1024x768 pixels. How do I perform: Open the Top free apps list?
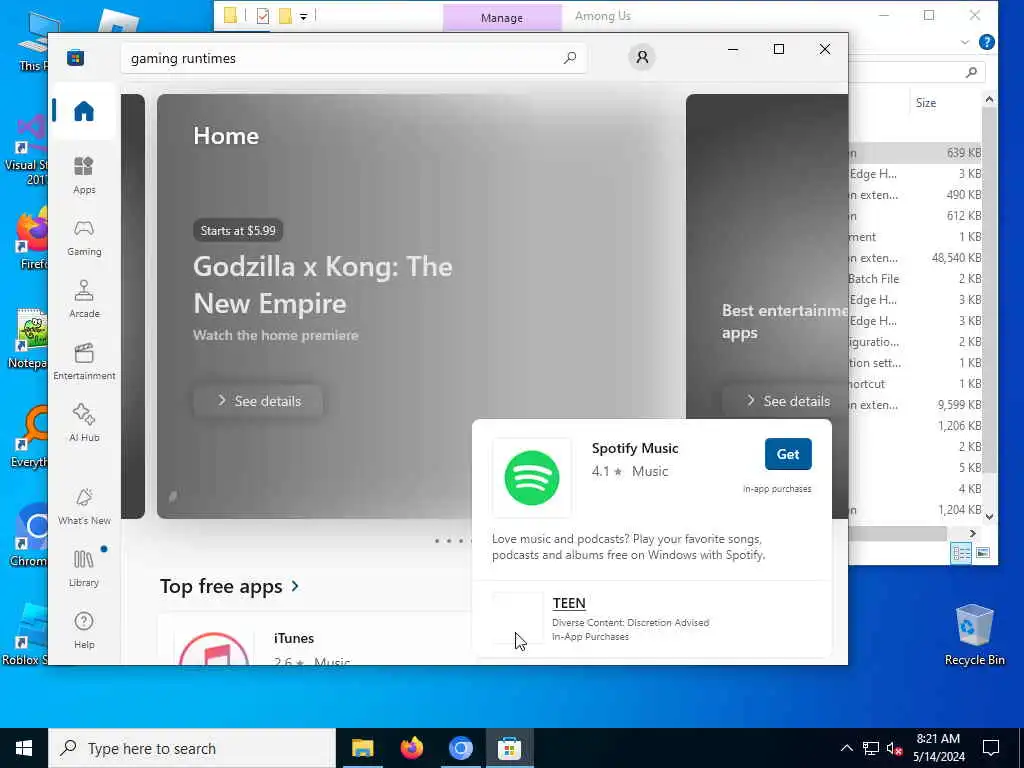coord(229,586)
